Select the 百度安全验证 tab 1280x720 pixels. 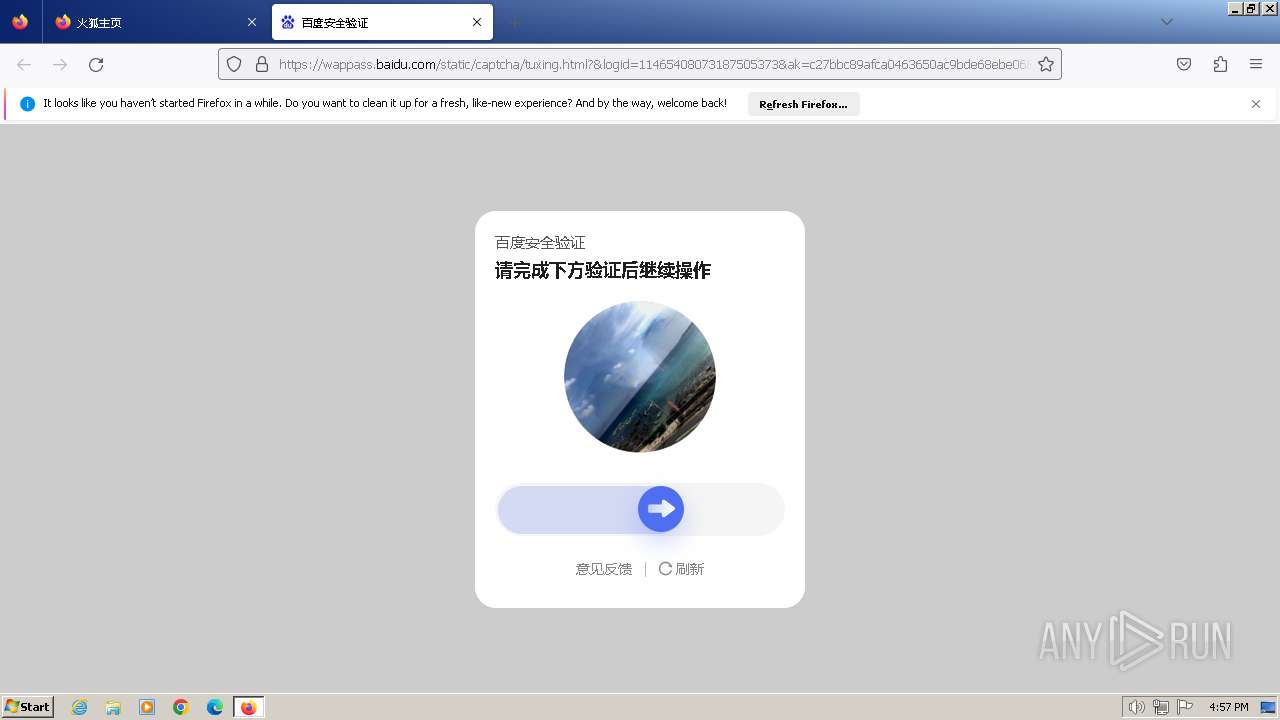[382, 22]
